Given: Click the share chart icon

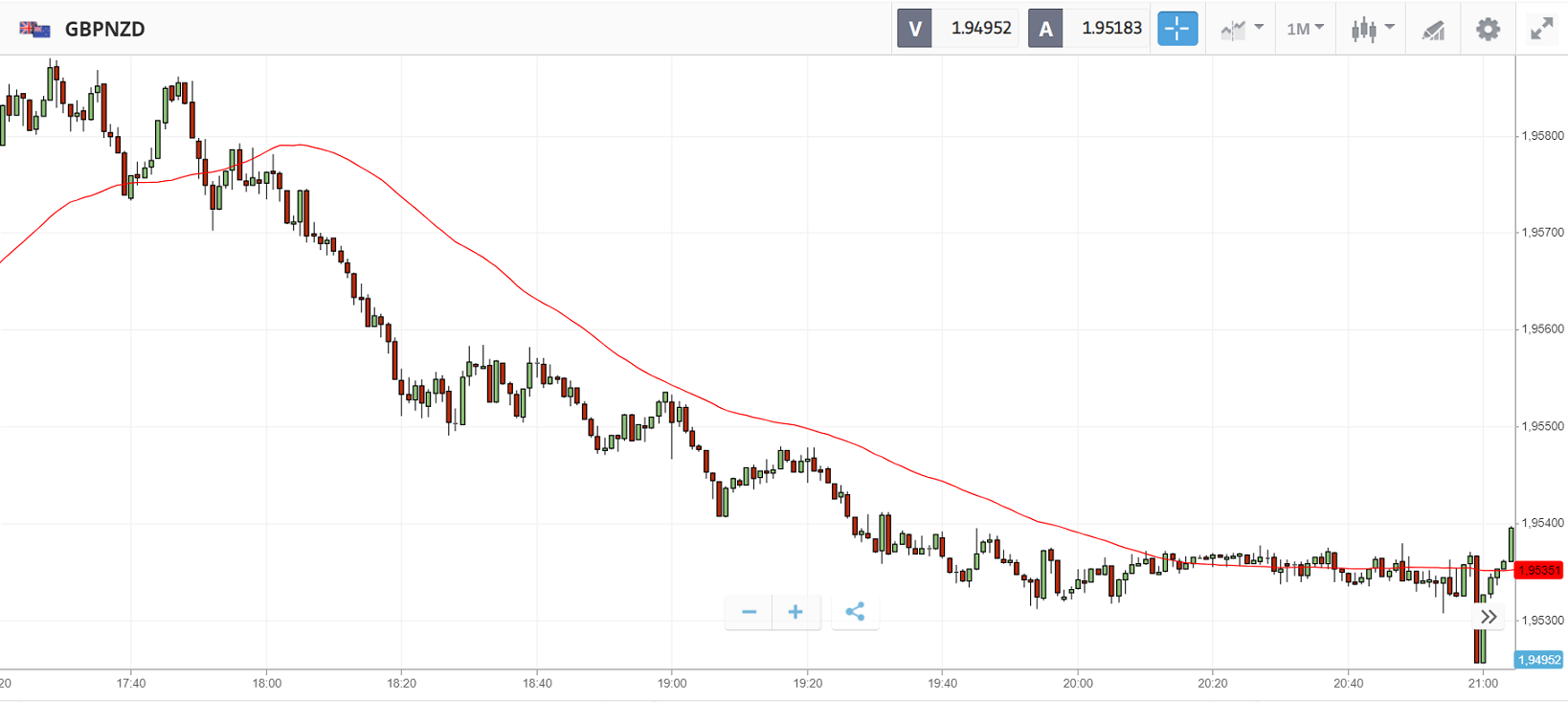Looking at the screenshot, I should [x=855, y=612].
